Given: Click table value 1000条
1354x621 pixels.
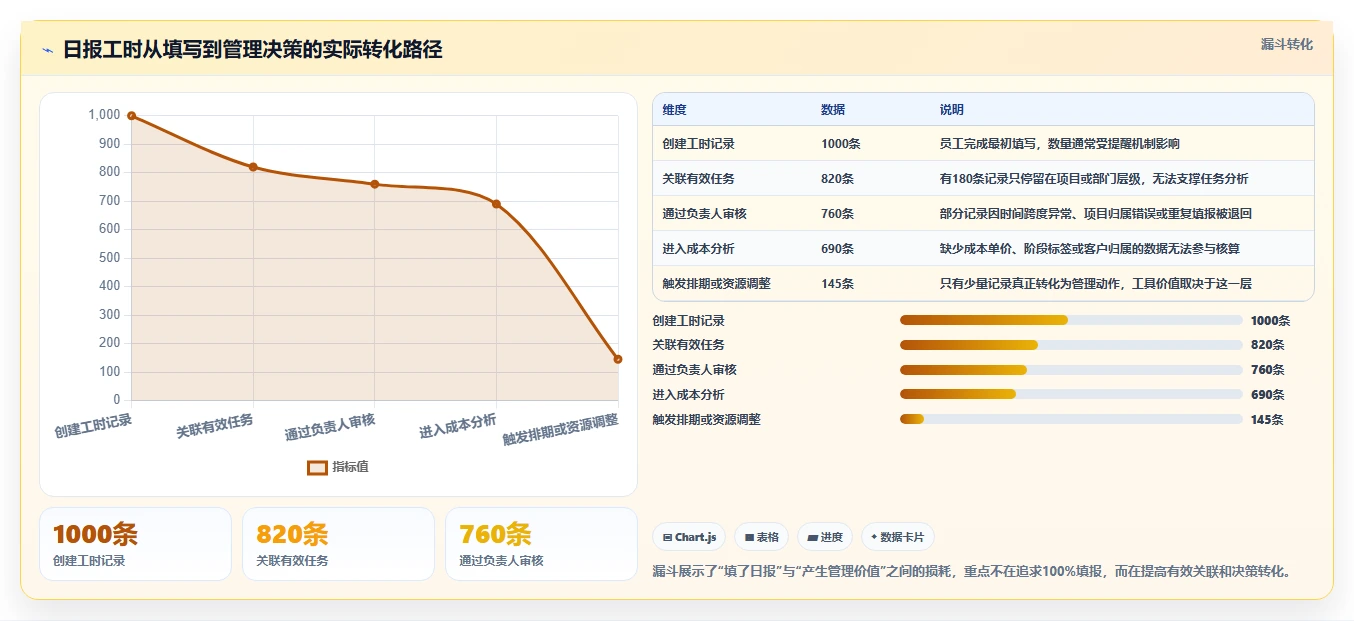Looking at the screenshot, I should 840,144.
